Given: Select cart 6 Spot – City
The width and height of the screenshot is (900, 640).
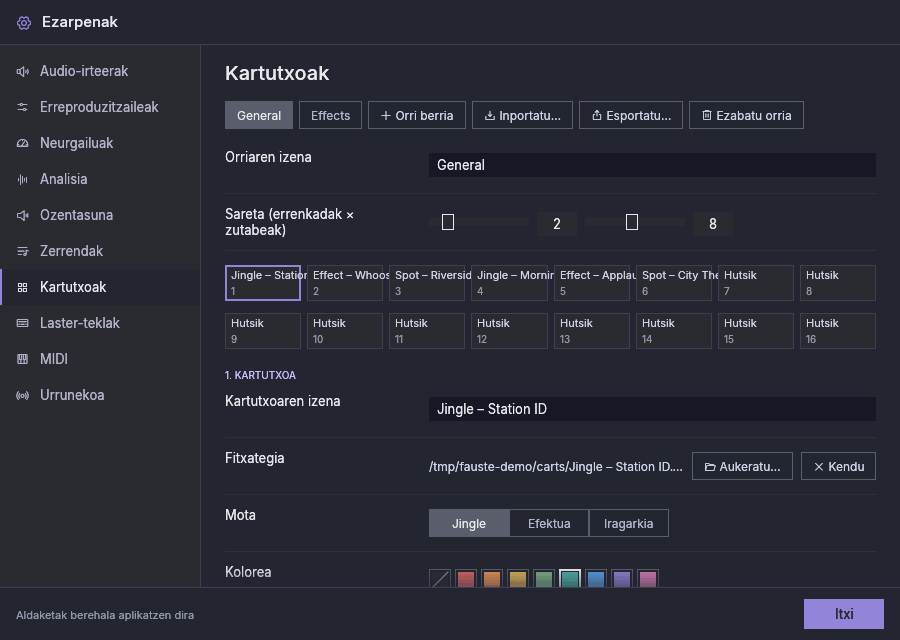Looking at the screenshot, I should [x=674, y=283].
